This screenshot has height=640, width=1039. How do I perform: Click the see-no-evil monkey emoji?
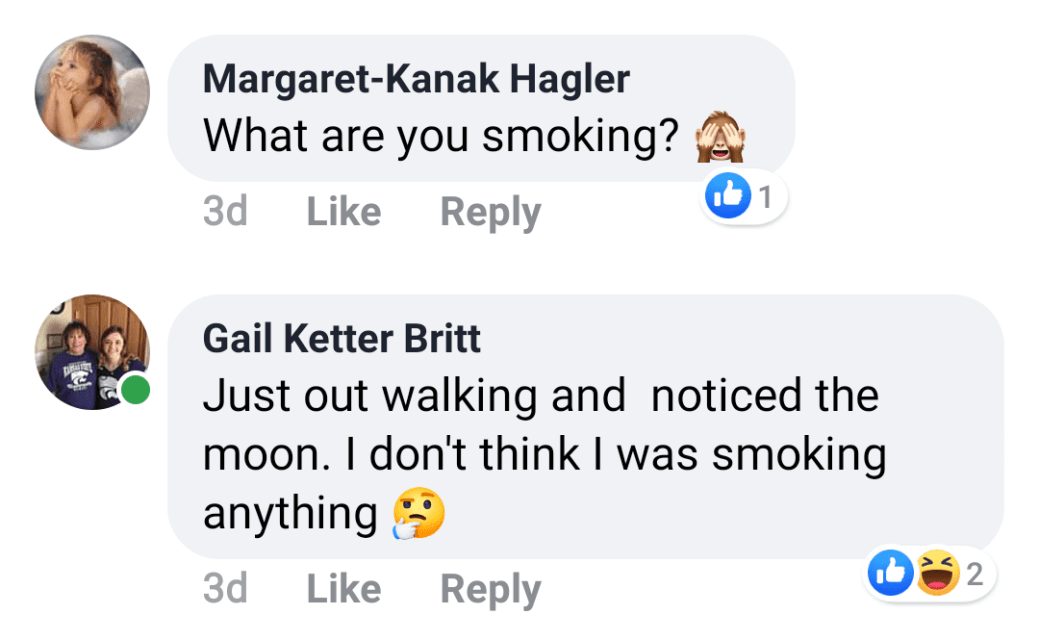coord(721,139)
